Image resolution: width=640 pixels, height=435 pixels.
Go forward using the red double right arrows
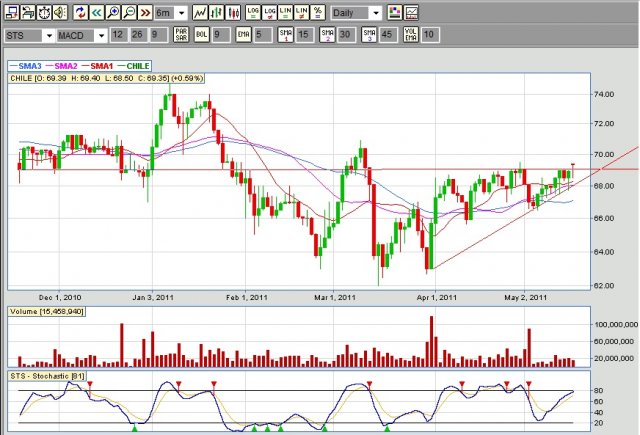(x=145, y=13)
